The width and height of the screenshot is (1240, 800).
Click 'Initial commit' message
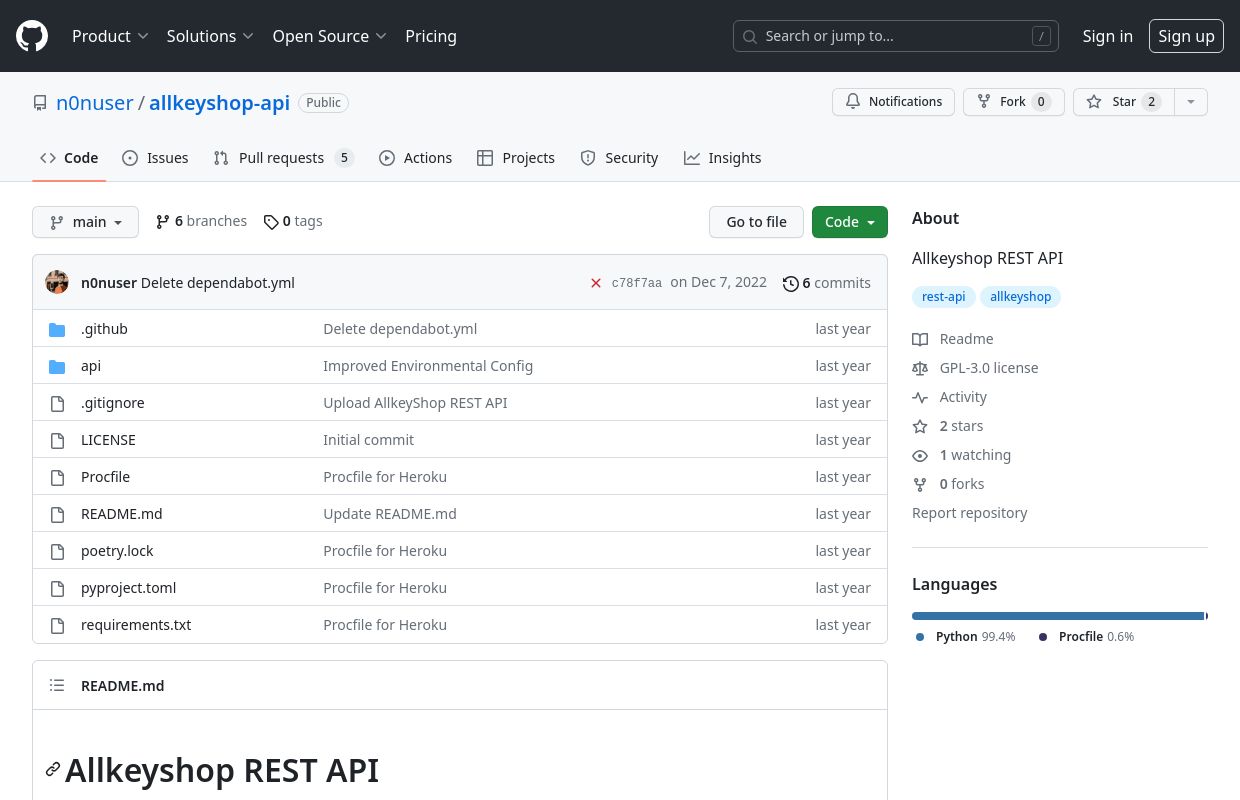368,440
